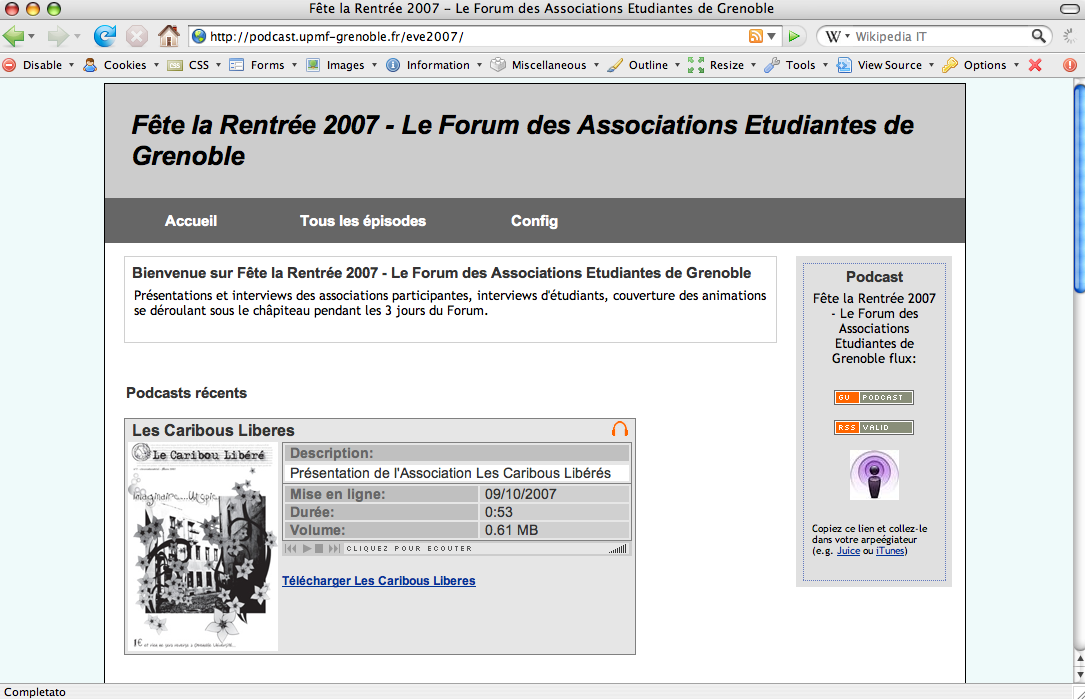Click the orange headphones icon on Les Caribous Liberes

tap(619, 428)
